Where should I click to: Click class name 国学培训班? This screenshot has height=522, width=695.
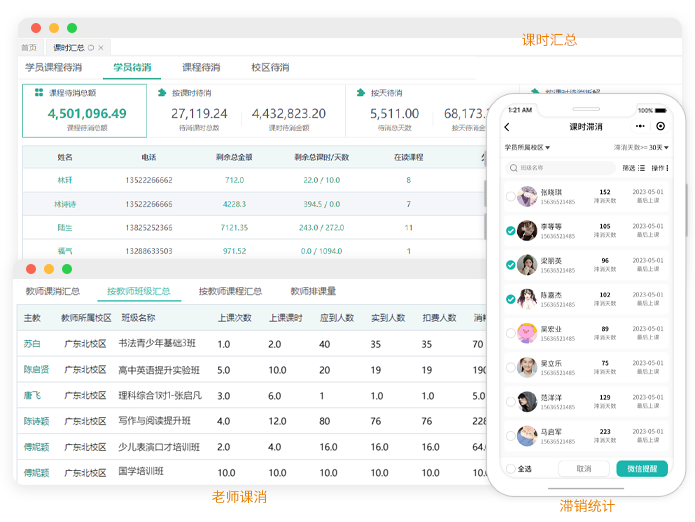pyautogui.click(x=141, y=471)
